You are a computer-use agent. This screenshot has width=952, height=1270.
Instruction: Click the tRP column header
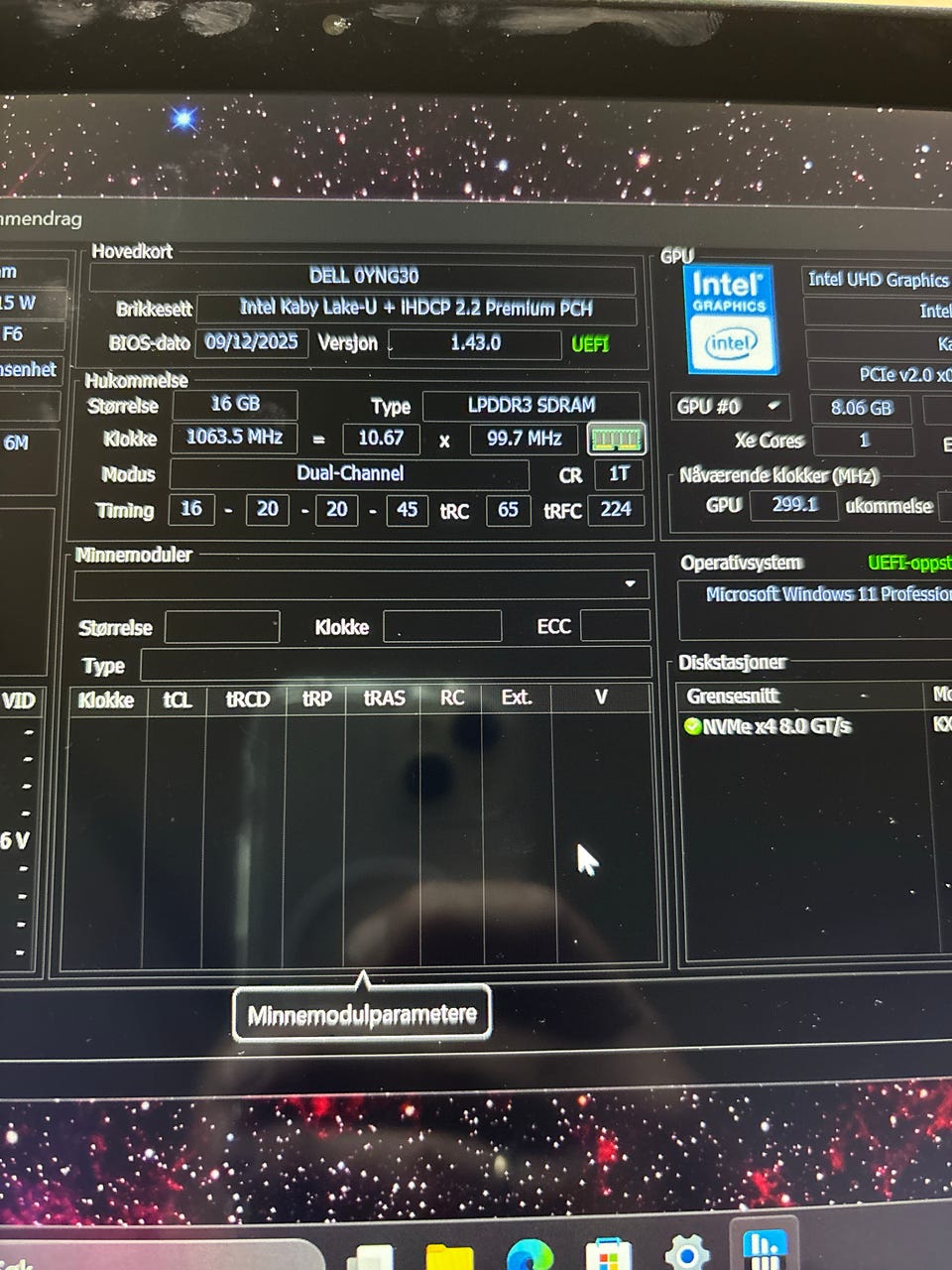click(316, 698)
